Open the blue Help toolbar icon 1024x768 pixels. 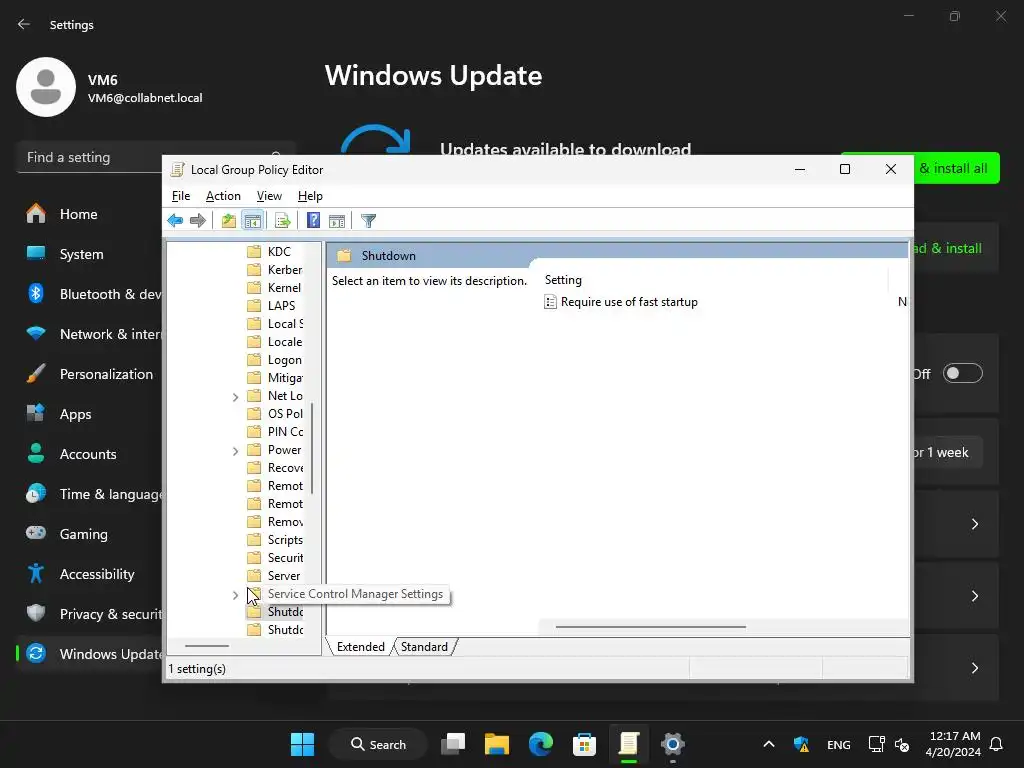pos(313,221)
